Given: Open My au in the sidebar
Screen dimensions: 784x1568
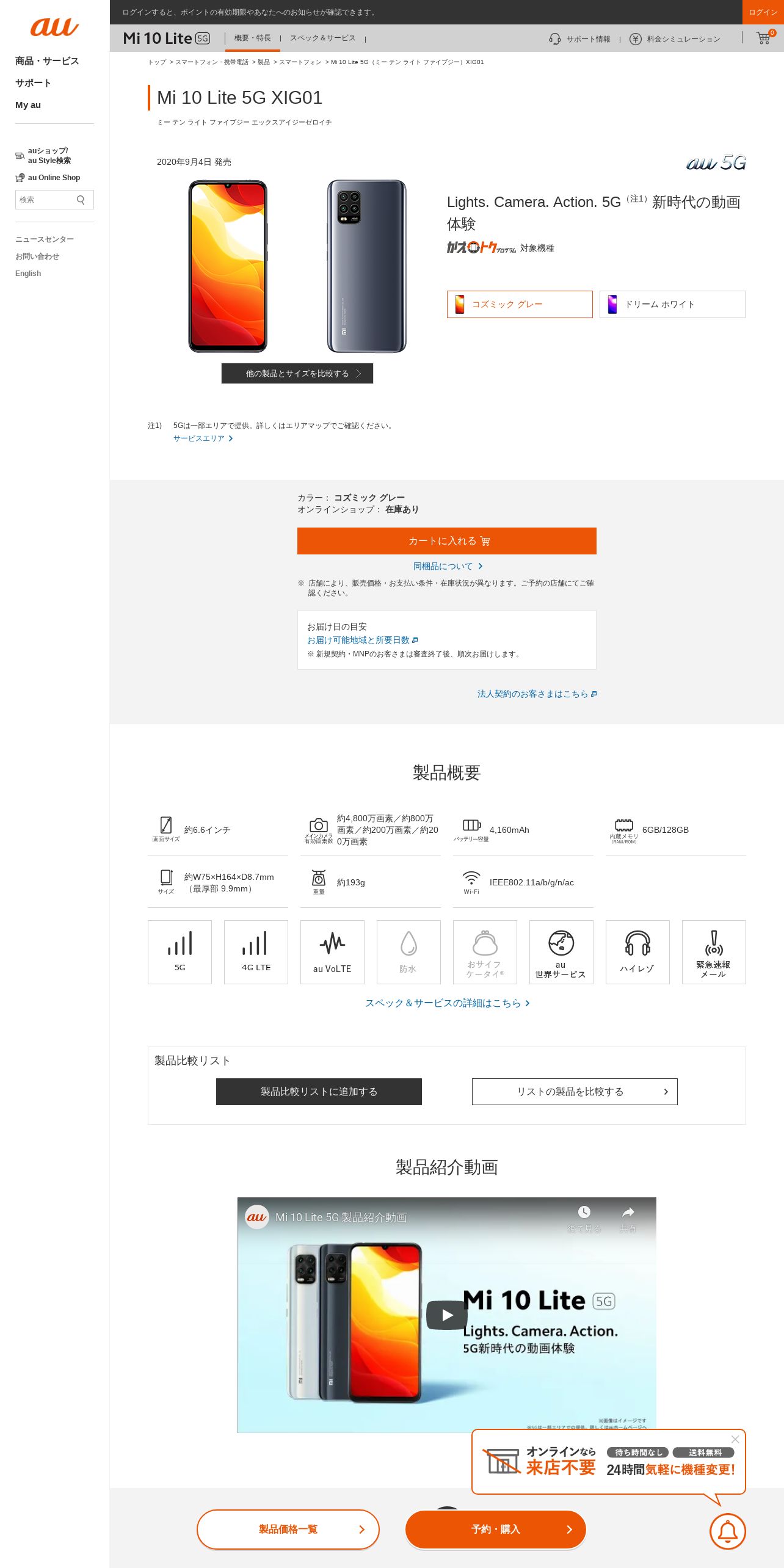Looking at the screenshot, I should tap(28, 105).
